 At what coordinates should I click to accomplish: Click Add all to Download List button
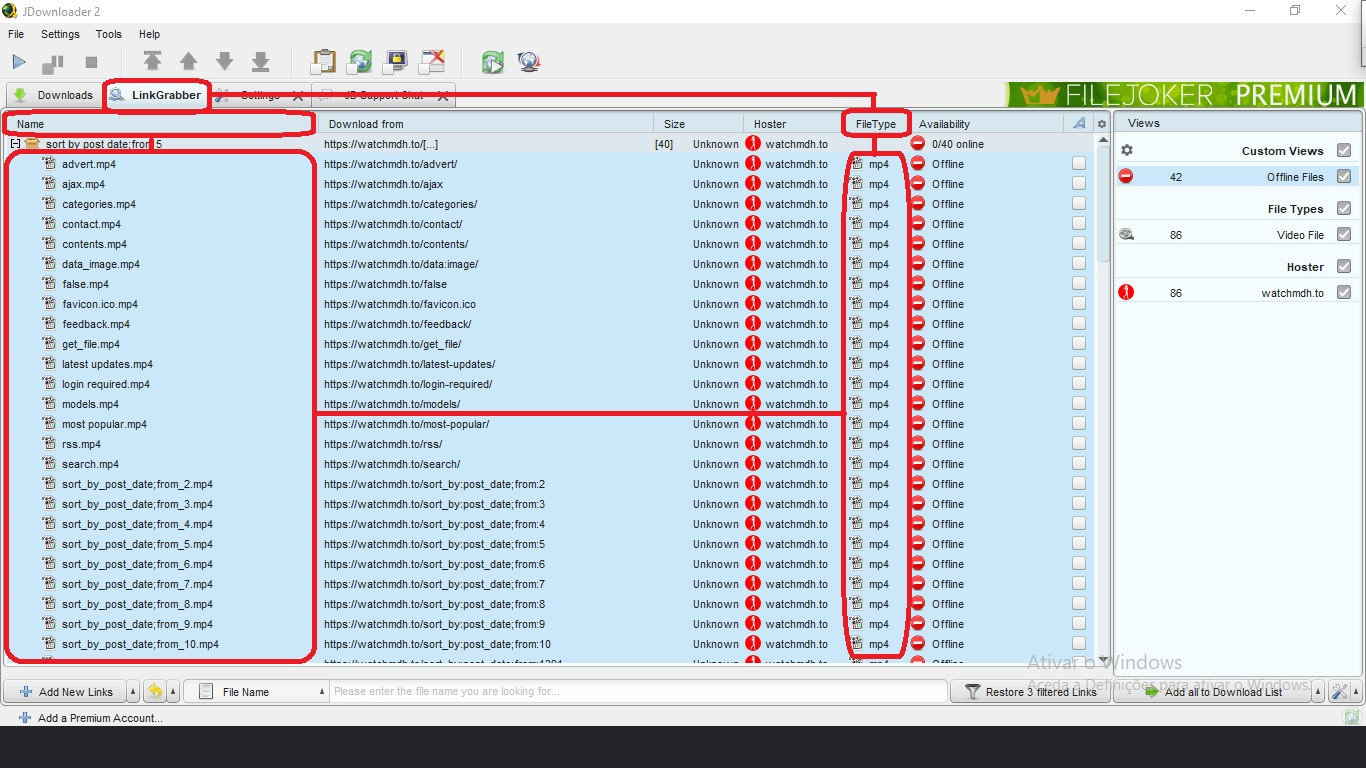point(1212,691)
